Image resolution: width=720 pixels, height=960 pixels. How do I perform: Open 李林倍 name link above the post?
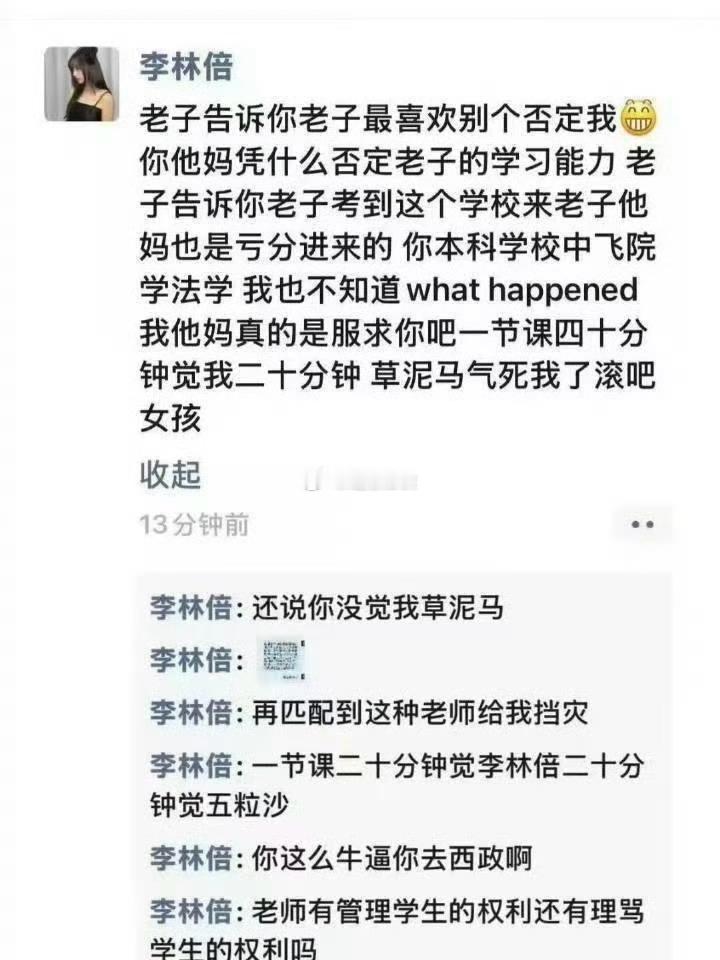pos(186,67)
